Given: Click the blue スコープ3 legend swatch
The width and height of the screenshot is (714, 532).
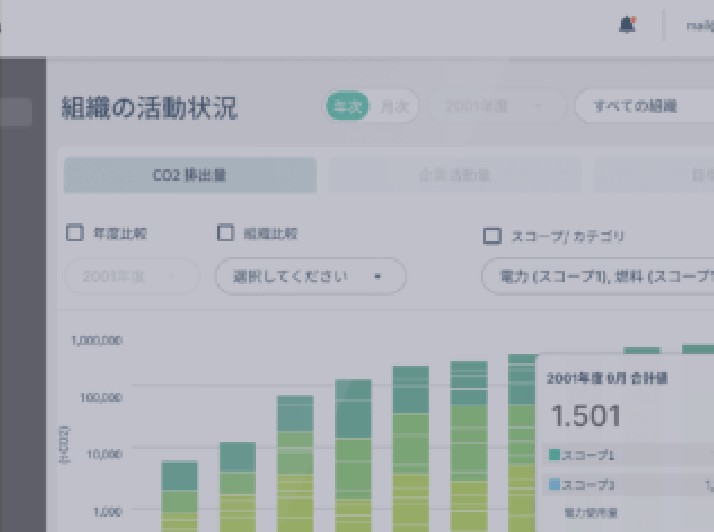Looking at the screenshot, I should [x=554, y=485].
